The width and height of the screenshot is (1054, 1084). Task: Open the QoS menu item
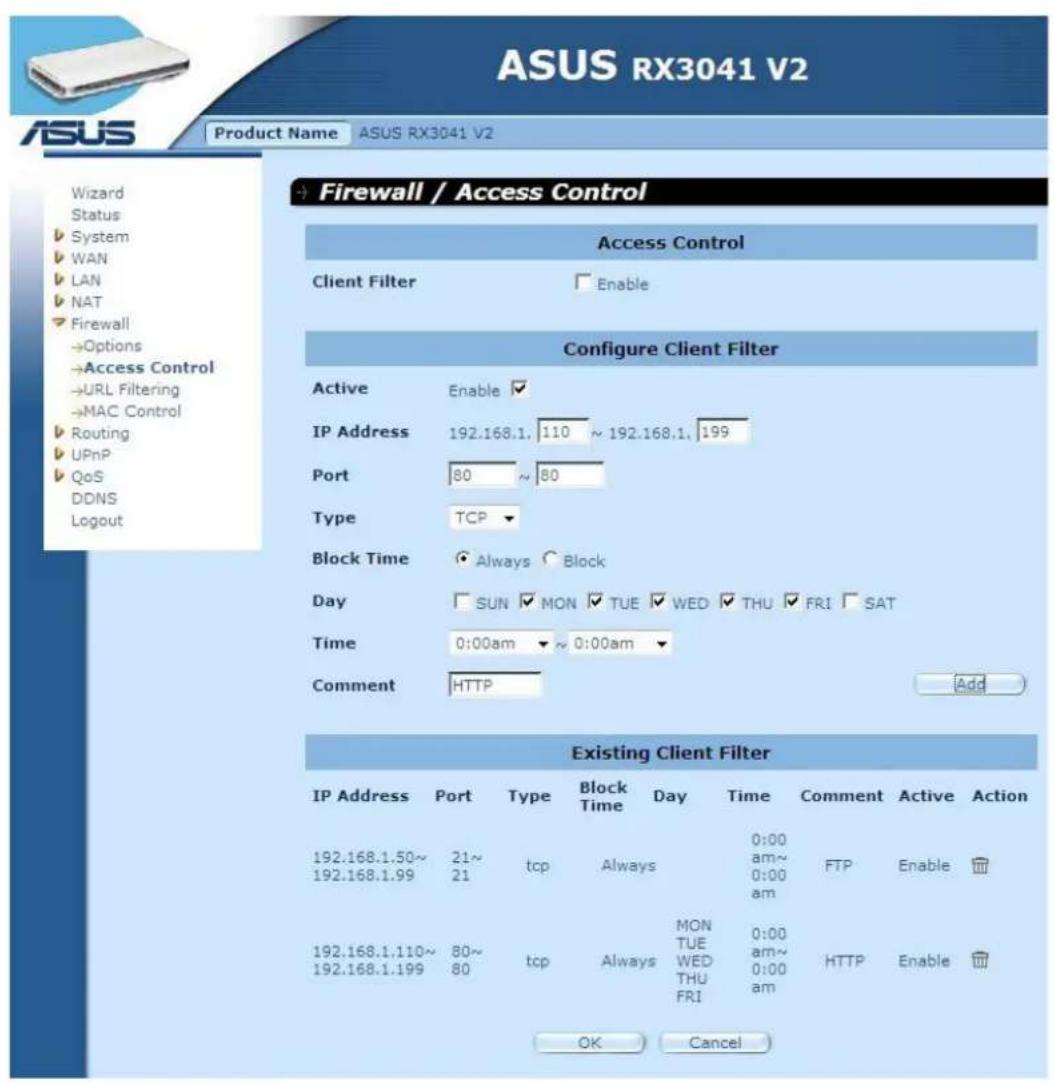pyautogui.click(x=87, y=477)
